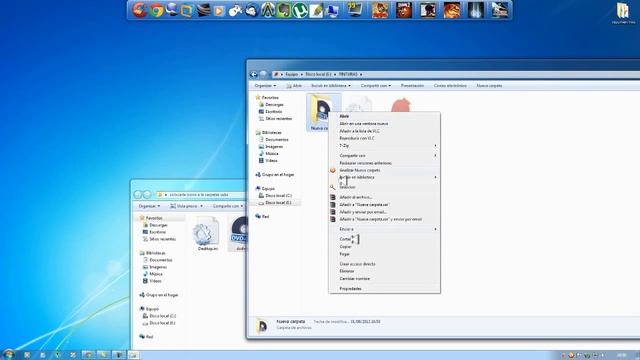Click Back arrow in the rear Explorer window
This screenshot has height=360, width=640.
138,195
